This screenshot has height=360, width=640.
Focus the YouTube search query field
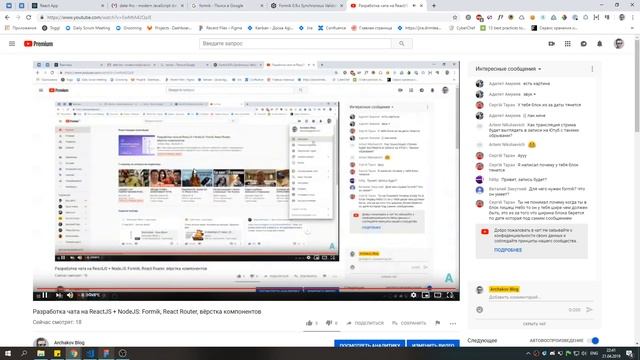[x=295, y=43]
